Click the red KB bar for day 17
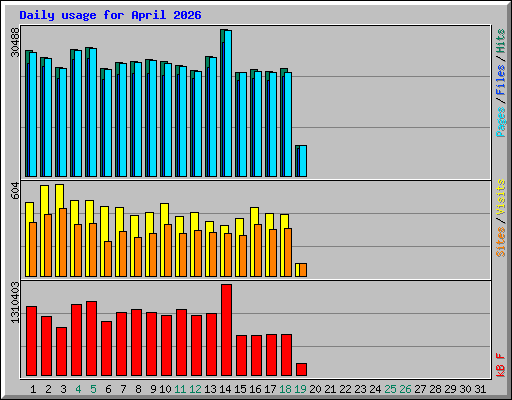 [x=271, y=355]
